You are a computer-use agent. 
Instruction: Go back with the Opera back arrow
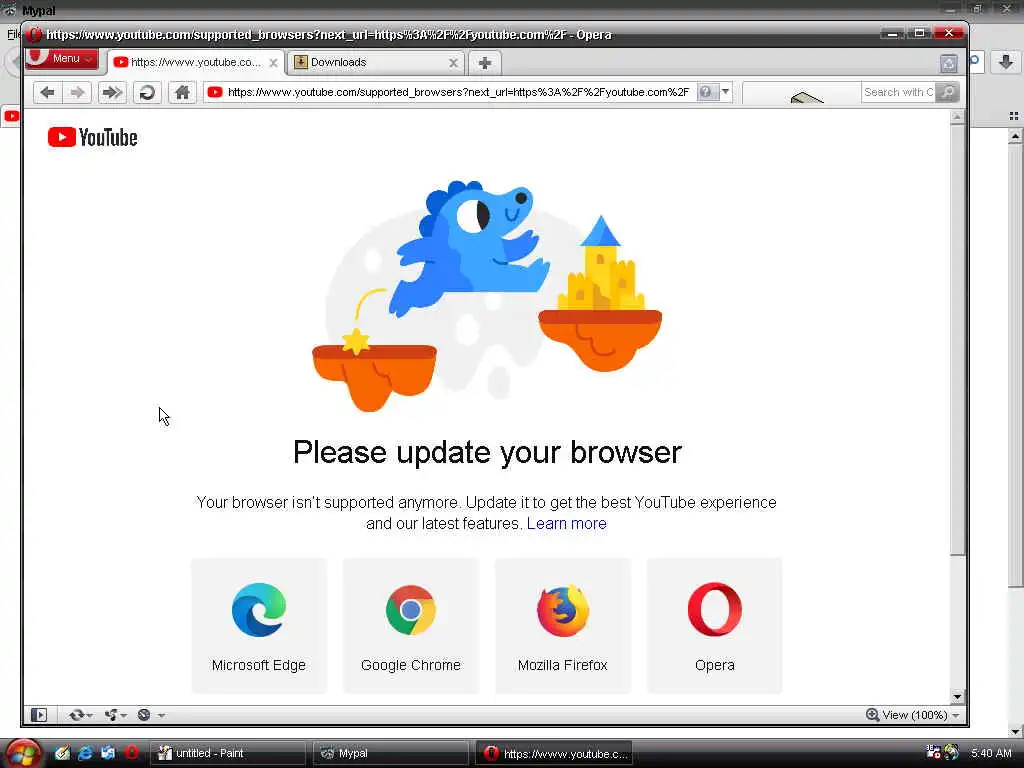47,92
